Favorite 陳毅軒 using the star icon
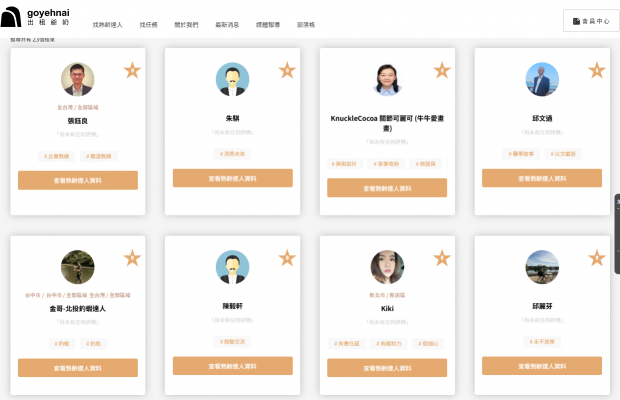Screen dimensions: 620x400 tap(287, 258)
